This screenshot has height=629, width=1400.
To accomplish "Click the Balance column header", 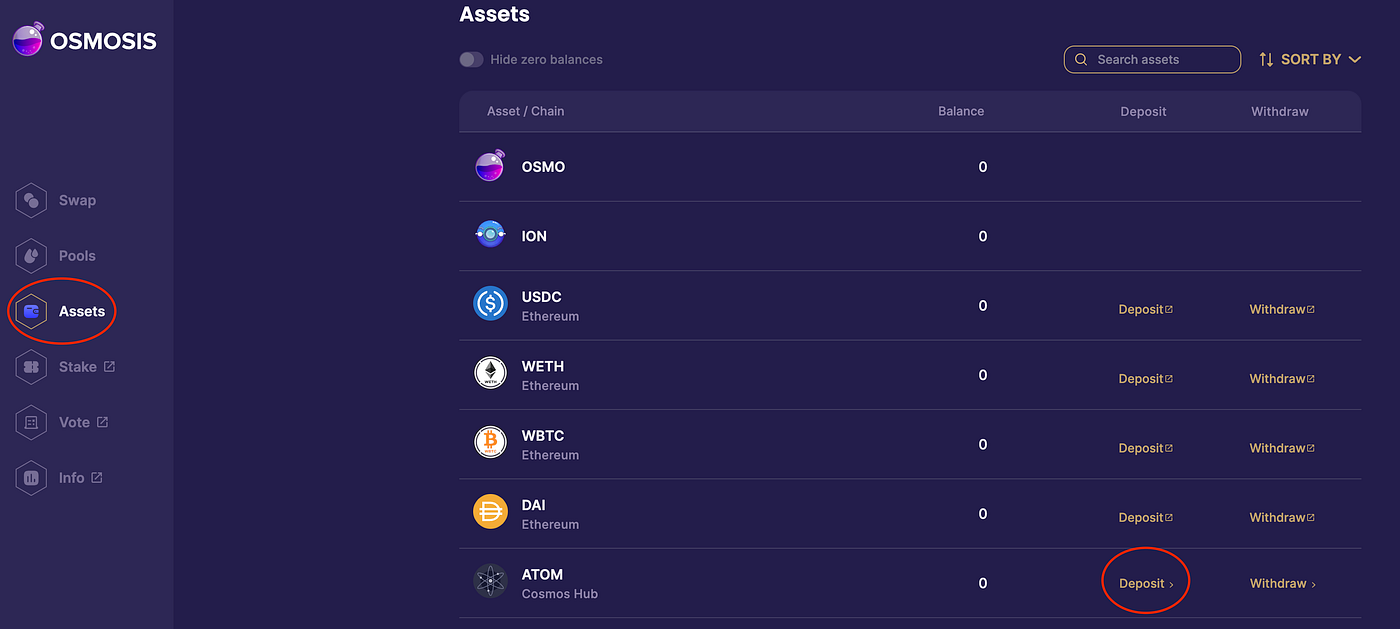I will pos(961,111).
